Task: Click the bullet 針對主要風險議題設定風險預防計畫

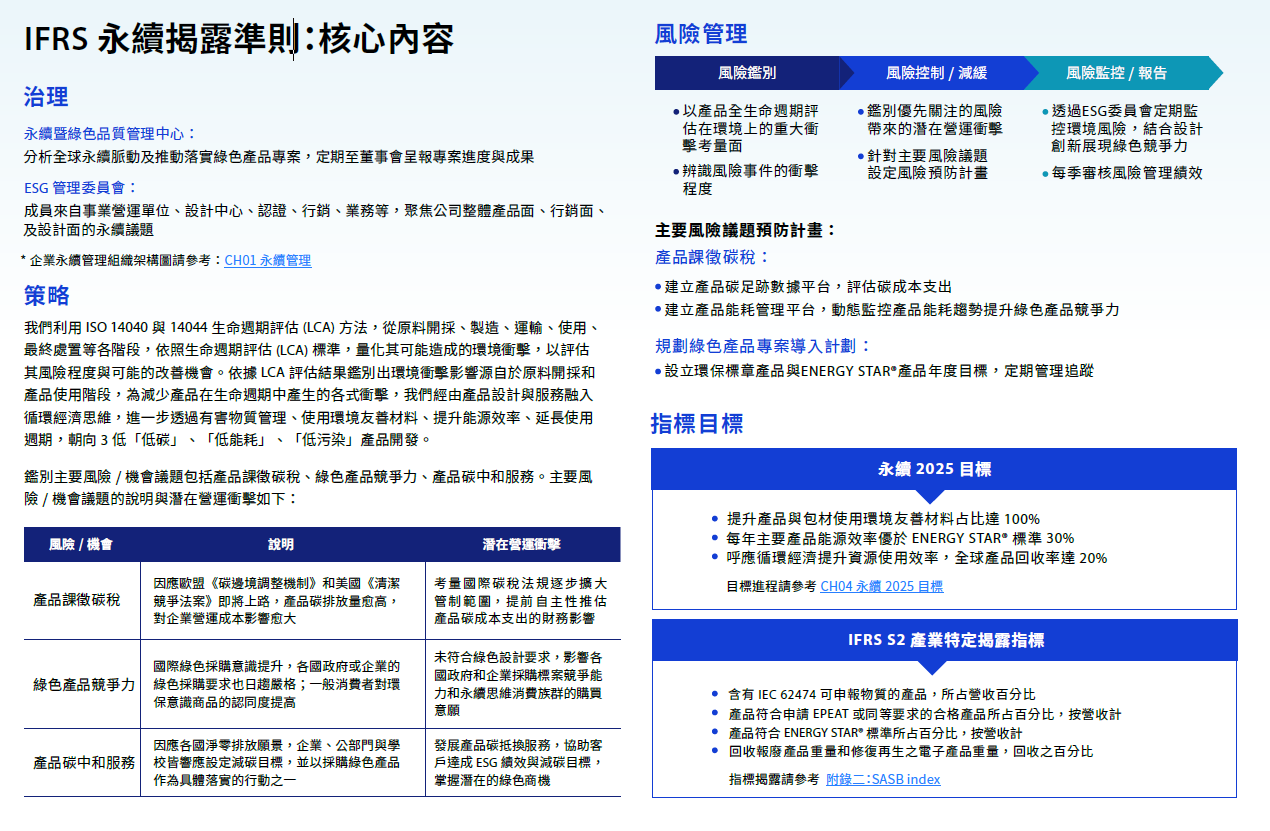Action: click(x=925, y=164)
